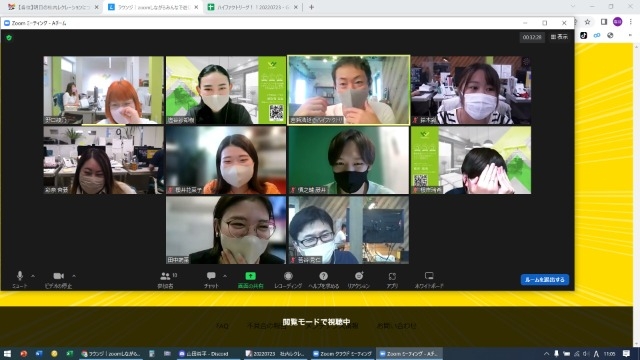Expand video options arrow beside camera
This screenshot has height=360, width=640.
click(74, 276)
